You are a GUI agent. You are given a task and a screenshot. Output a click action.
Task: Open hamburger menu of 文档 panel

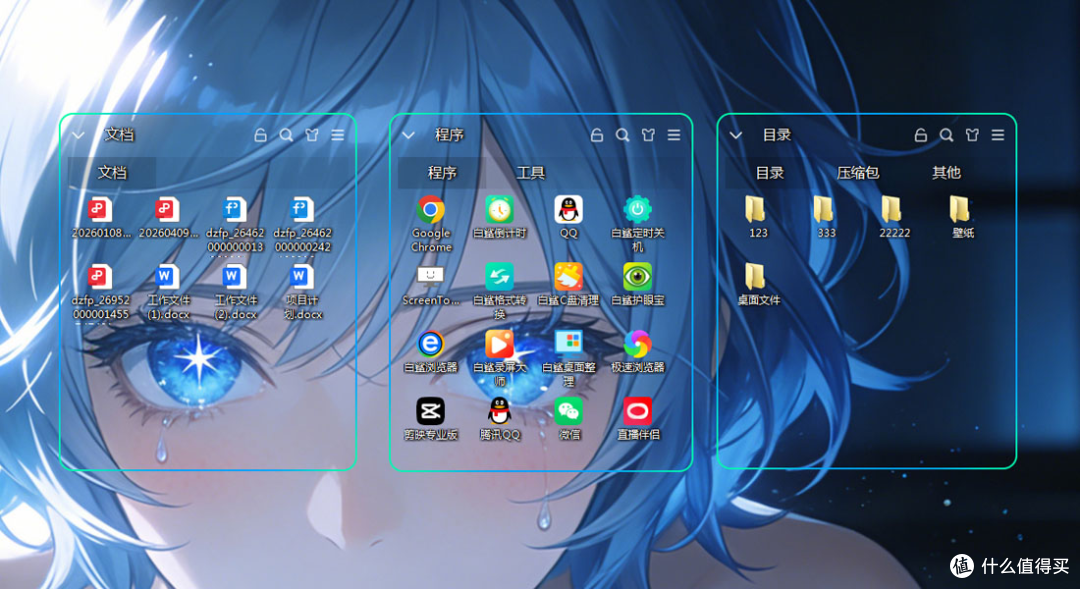coord(338,136)
